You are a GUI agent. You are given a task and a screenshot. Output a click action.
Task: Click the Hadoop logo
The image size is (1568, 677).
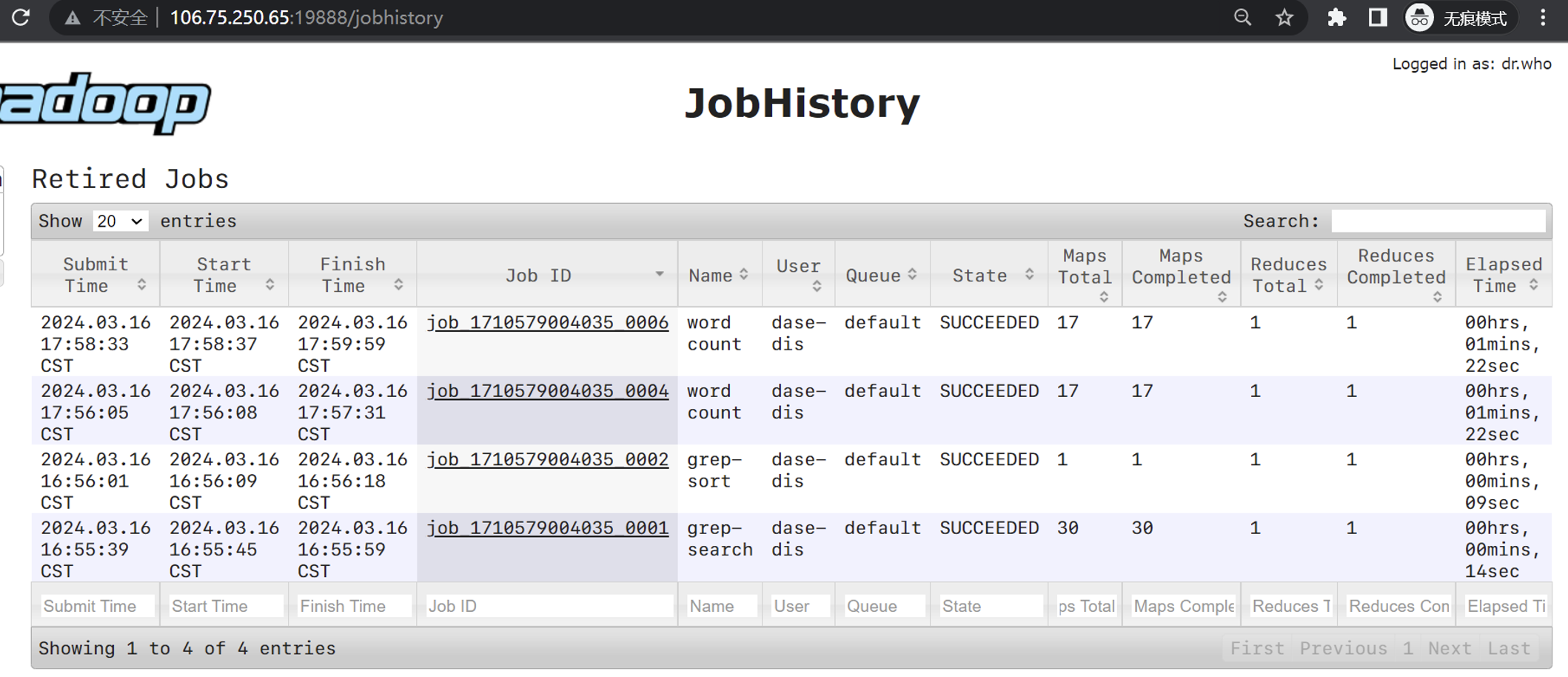[105, 103]
